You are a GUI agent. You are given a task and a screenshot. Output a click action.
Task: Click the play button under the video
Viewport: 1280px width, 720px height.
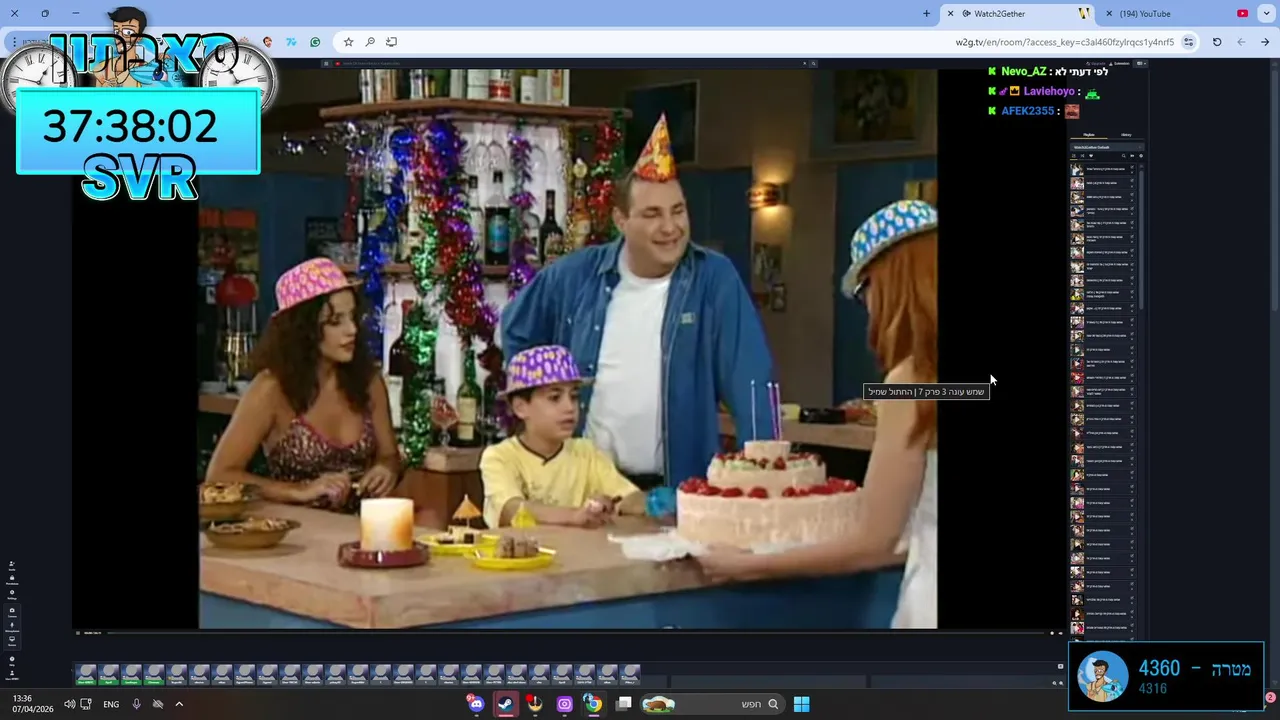coord(78,633)
